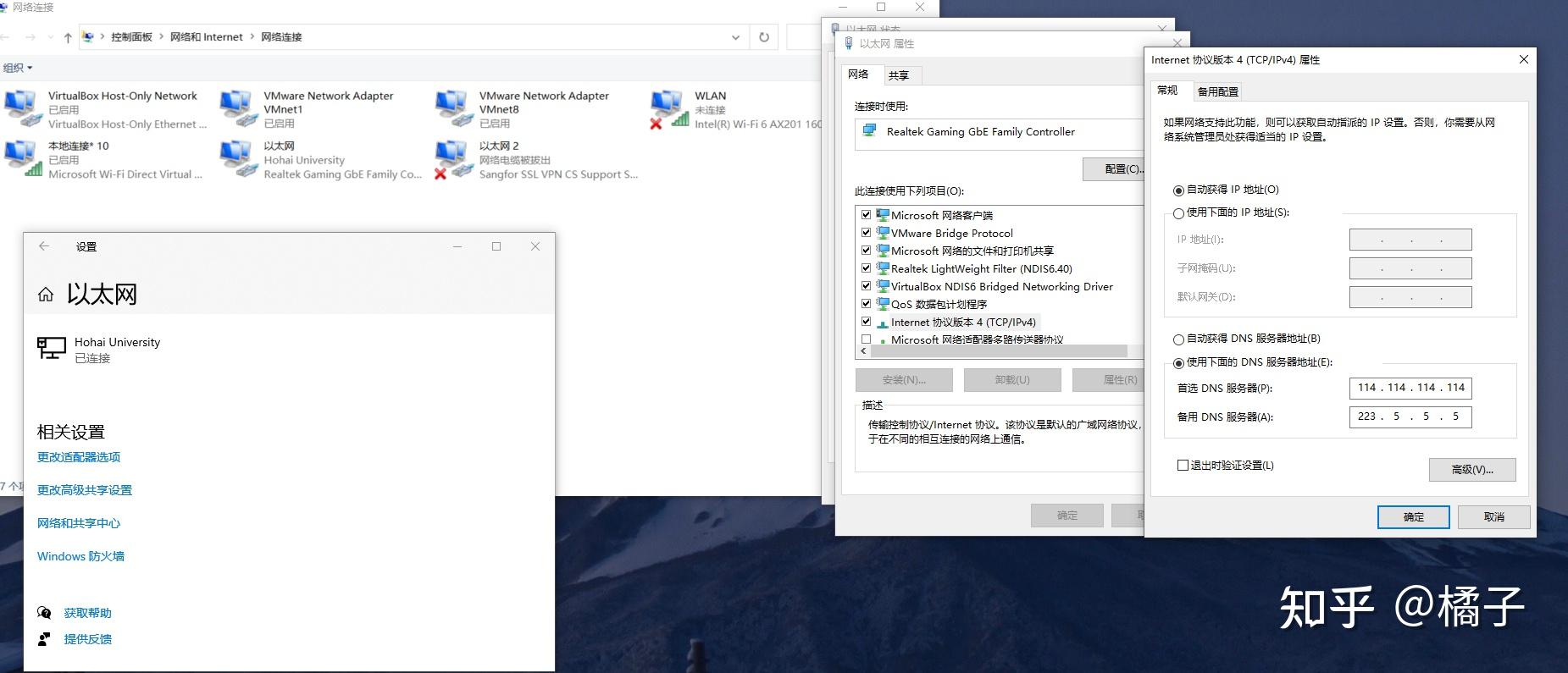Screen dimensions: 1568x673
Task: Select the WLAN adapter icon
Action: tap(668, 108)
